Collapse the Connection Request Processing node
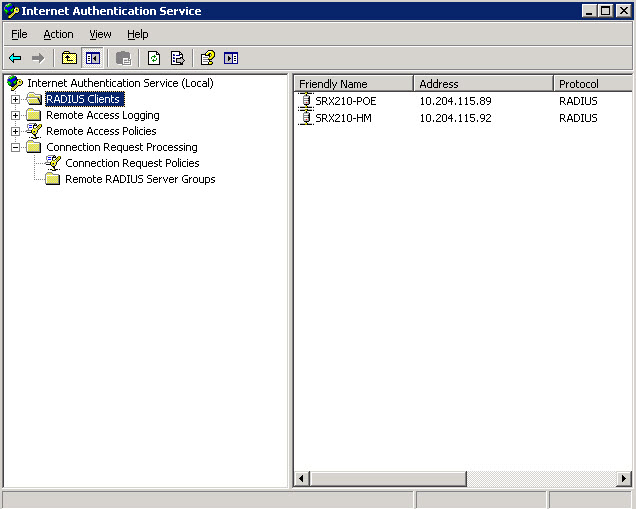Screen dimensions: 636x509 (15, 147)
